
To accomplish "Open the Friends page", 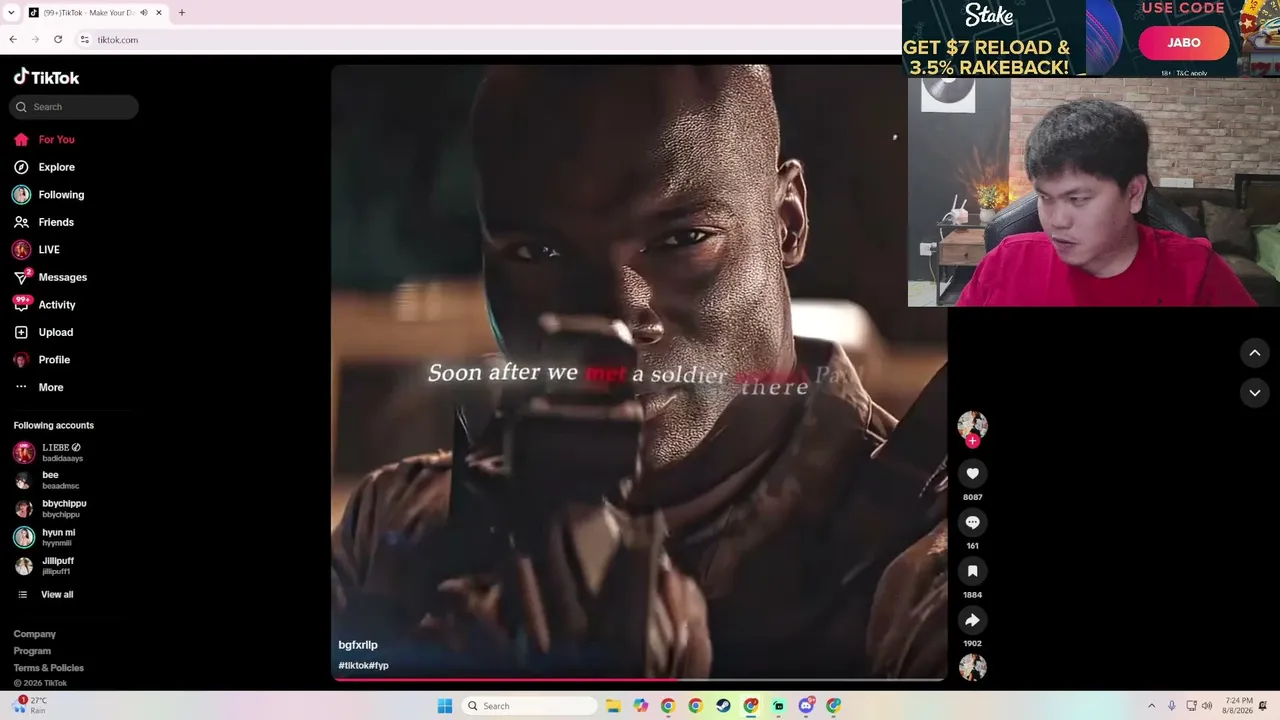I will [x=44, y=222].
